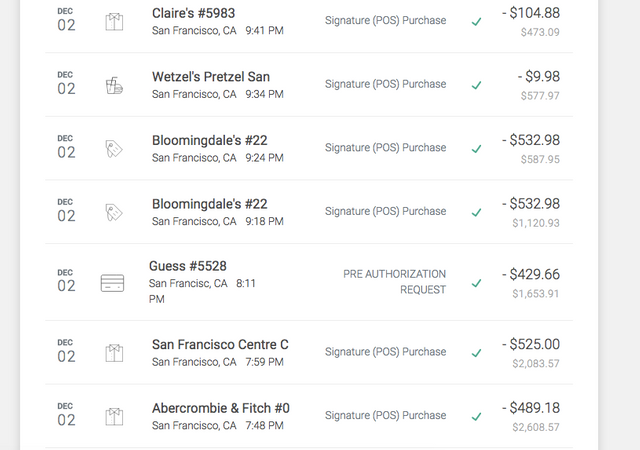Click the price tag icon for the 9:18 PM Bloomingdale's

coord(114,213)
